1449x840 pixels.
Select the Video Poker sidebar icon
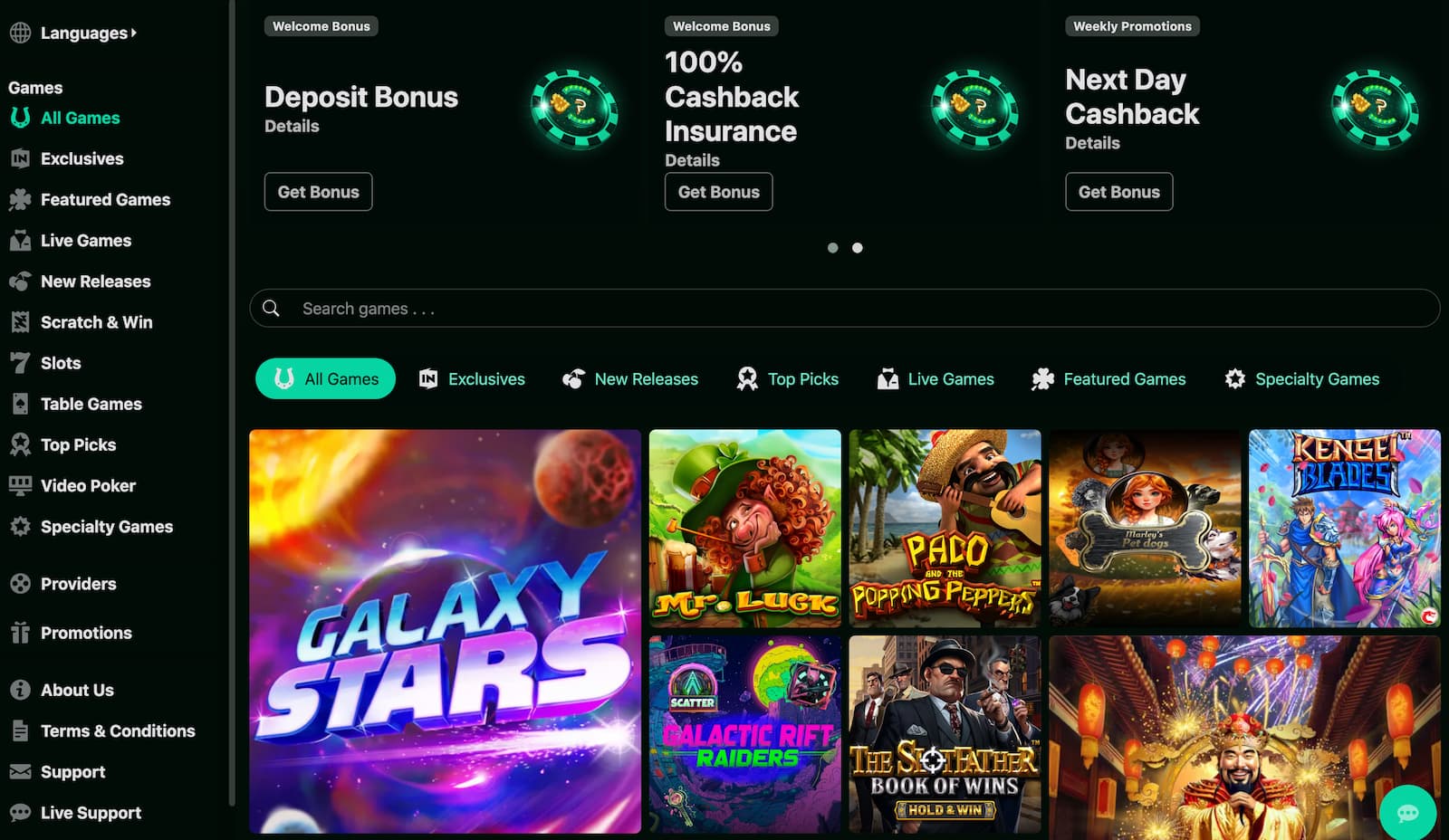(x=20, y=486)
